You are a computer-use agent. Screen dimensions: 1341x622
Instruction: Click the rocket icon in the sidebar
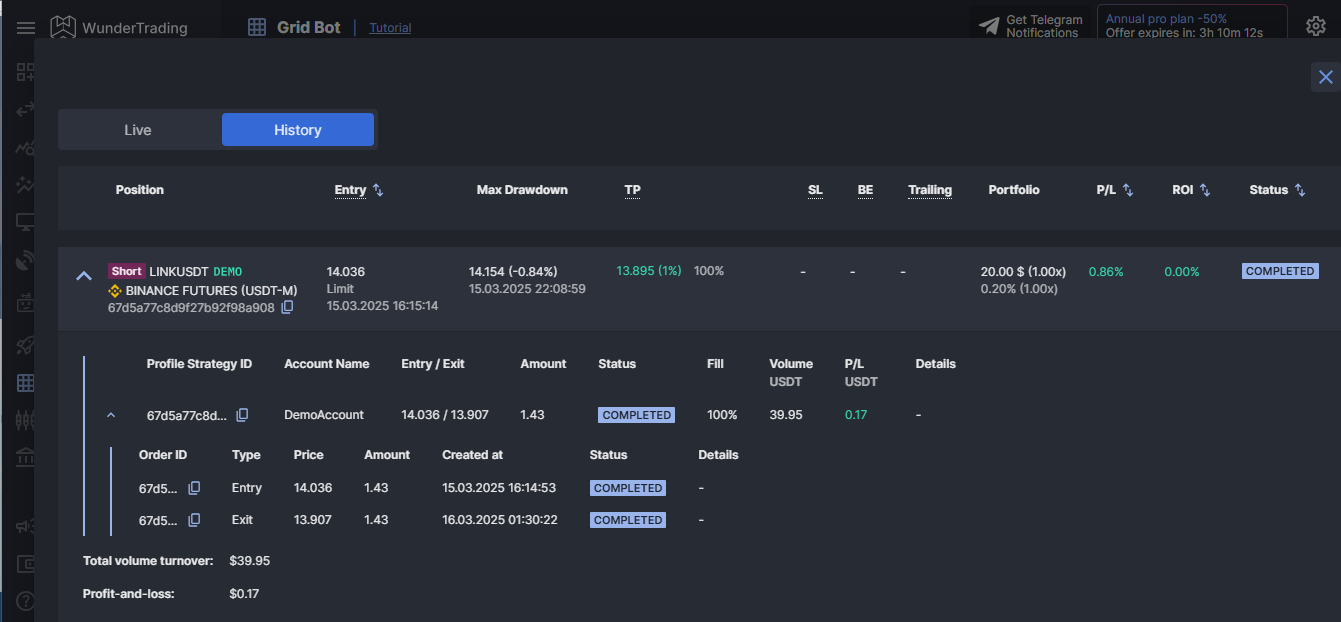[25, 344]
